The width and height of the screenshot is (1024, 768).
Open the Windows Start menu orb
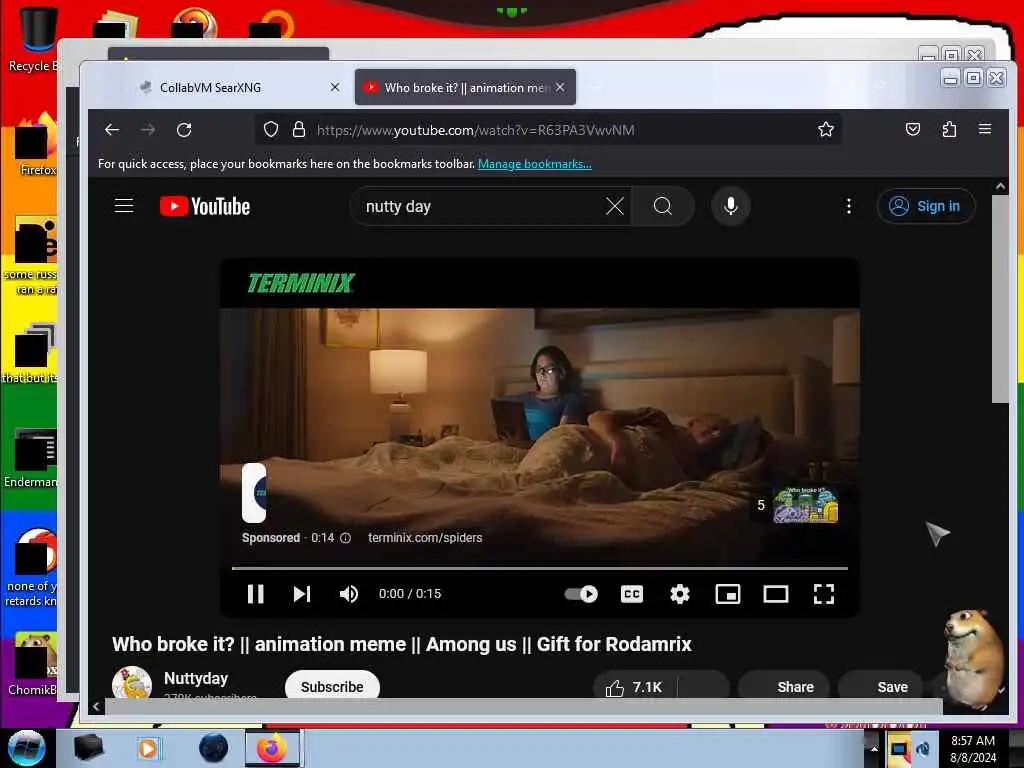pyautogui.click(x=27, y=748)
